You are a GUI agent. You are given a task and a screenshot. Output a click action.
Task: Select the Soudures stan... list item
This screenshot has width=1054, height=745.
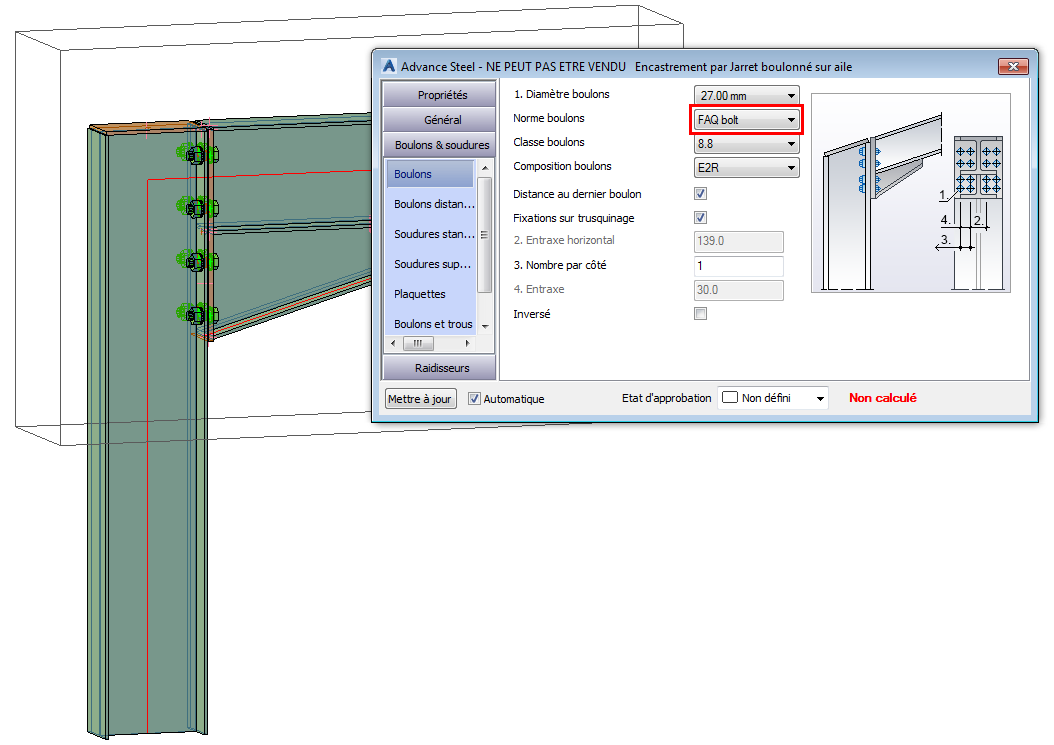click(434, 234)
